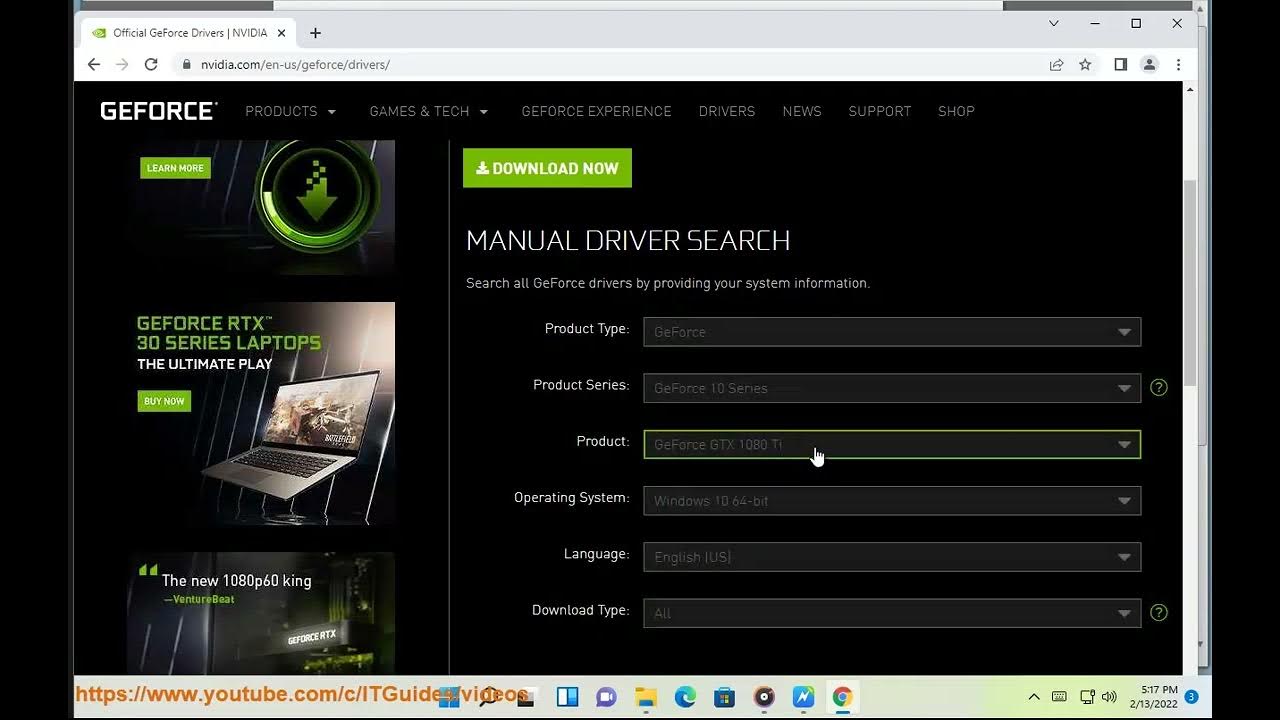Viewport: 1280px width, 720px height.
Task: Open the disc recorder app in taskbar
Action: coord(764,697)
